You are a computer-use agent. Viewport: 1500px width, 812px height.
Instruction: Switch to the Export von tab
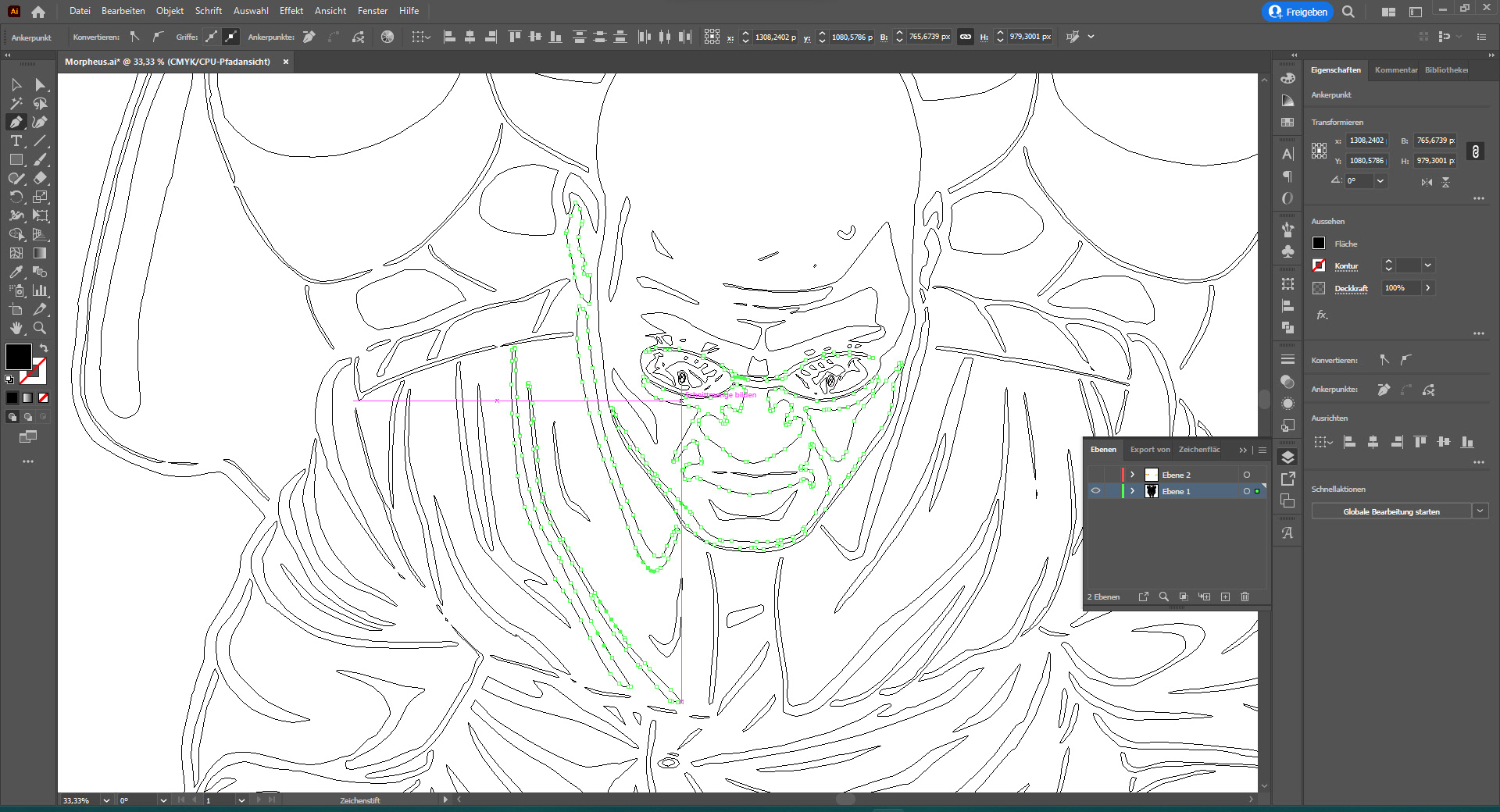(1150, 450)
